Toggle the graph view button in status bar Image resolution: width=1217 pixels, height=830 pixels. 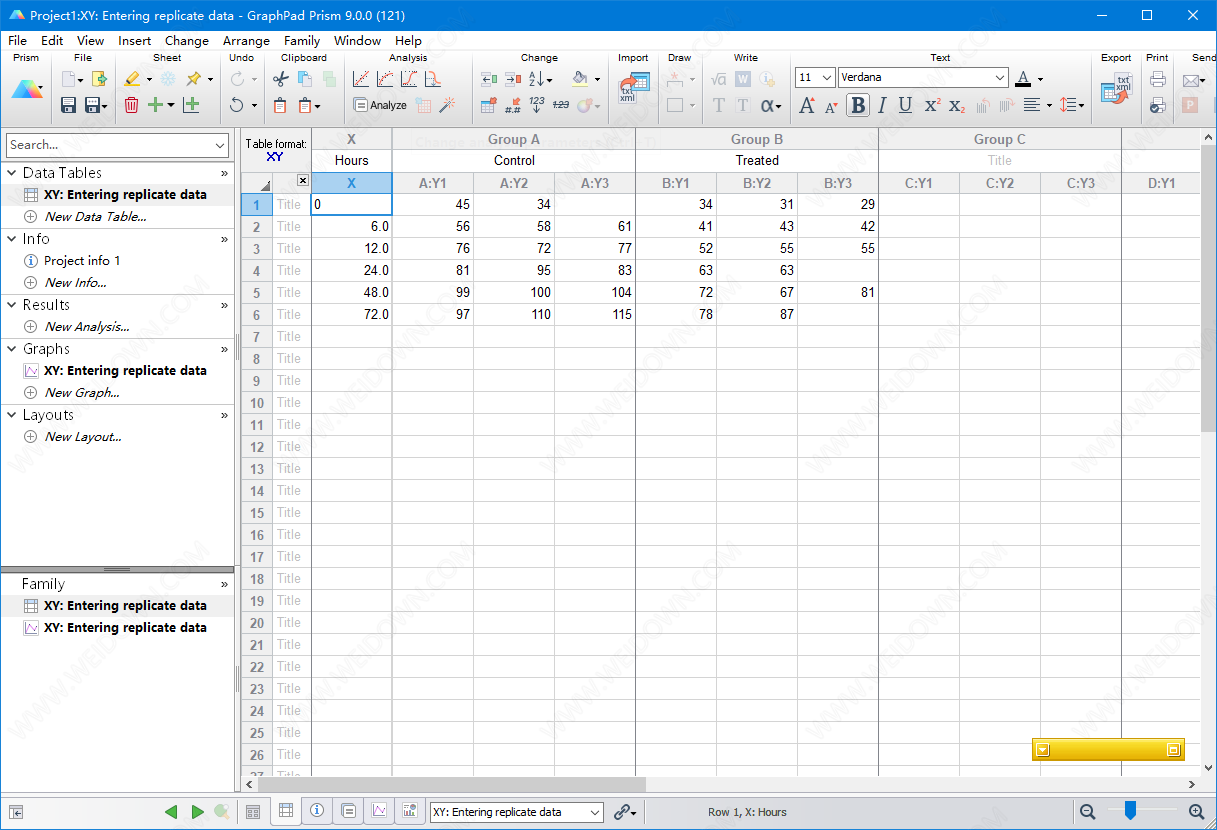379,811
